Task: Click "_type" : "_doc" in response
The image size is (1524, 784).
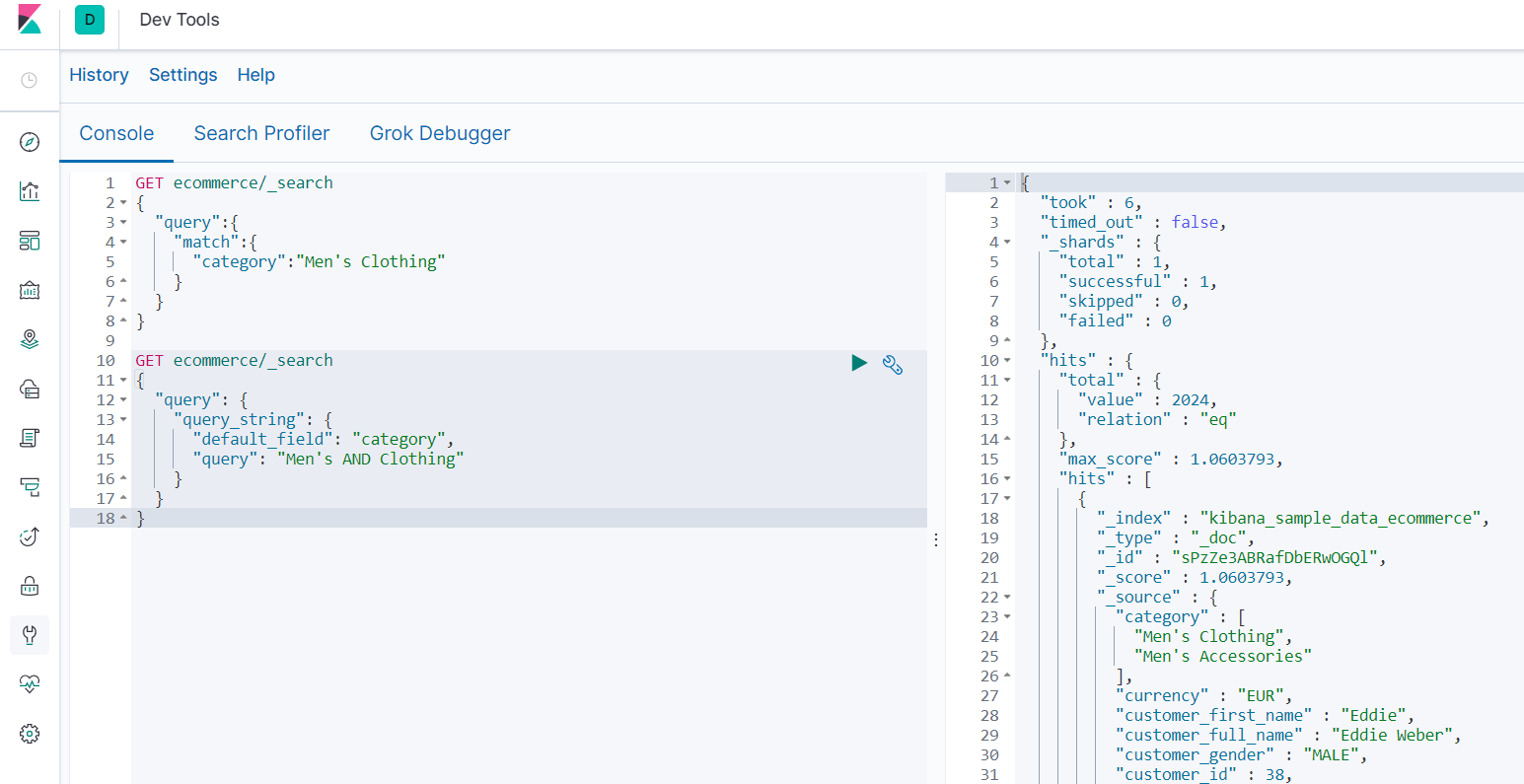Action: point(1176,537)
